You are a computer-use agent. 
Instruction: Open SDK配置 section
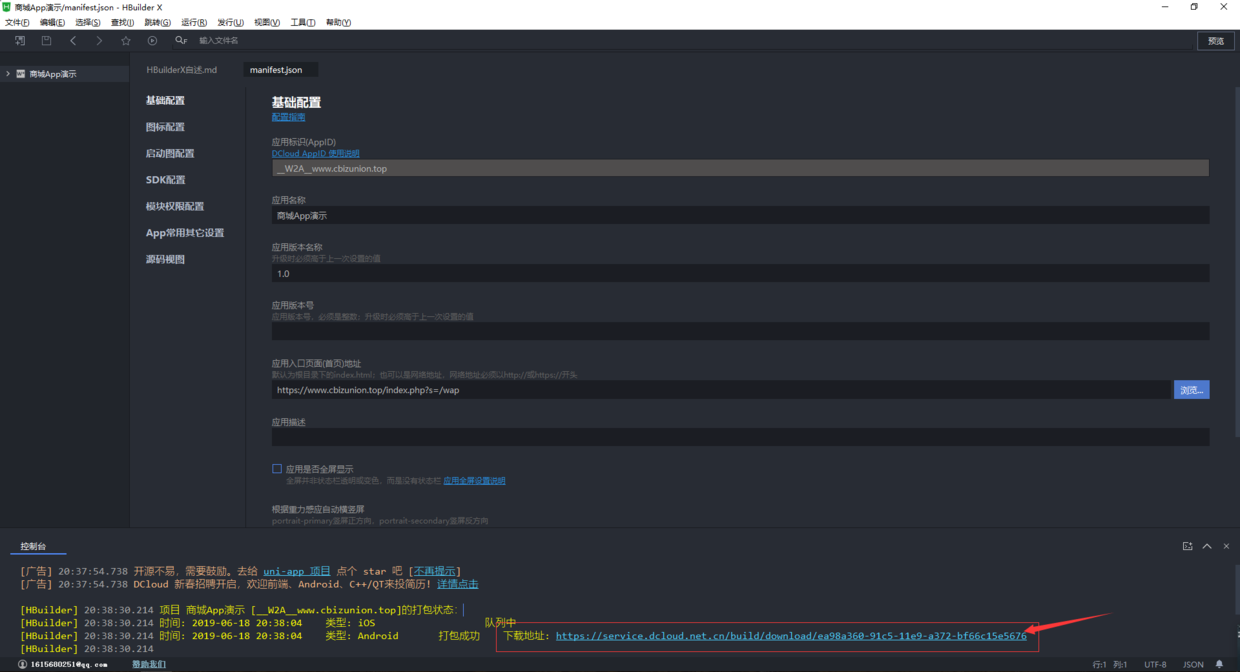tap(166, 180)
